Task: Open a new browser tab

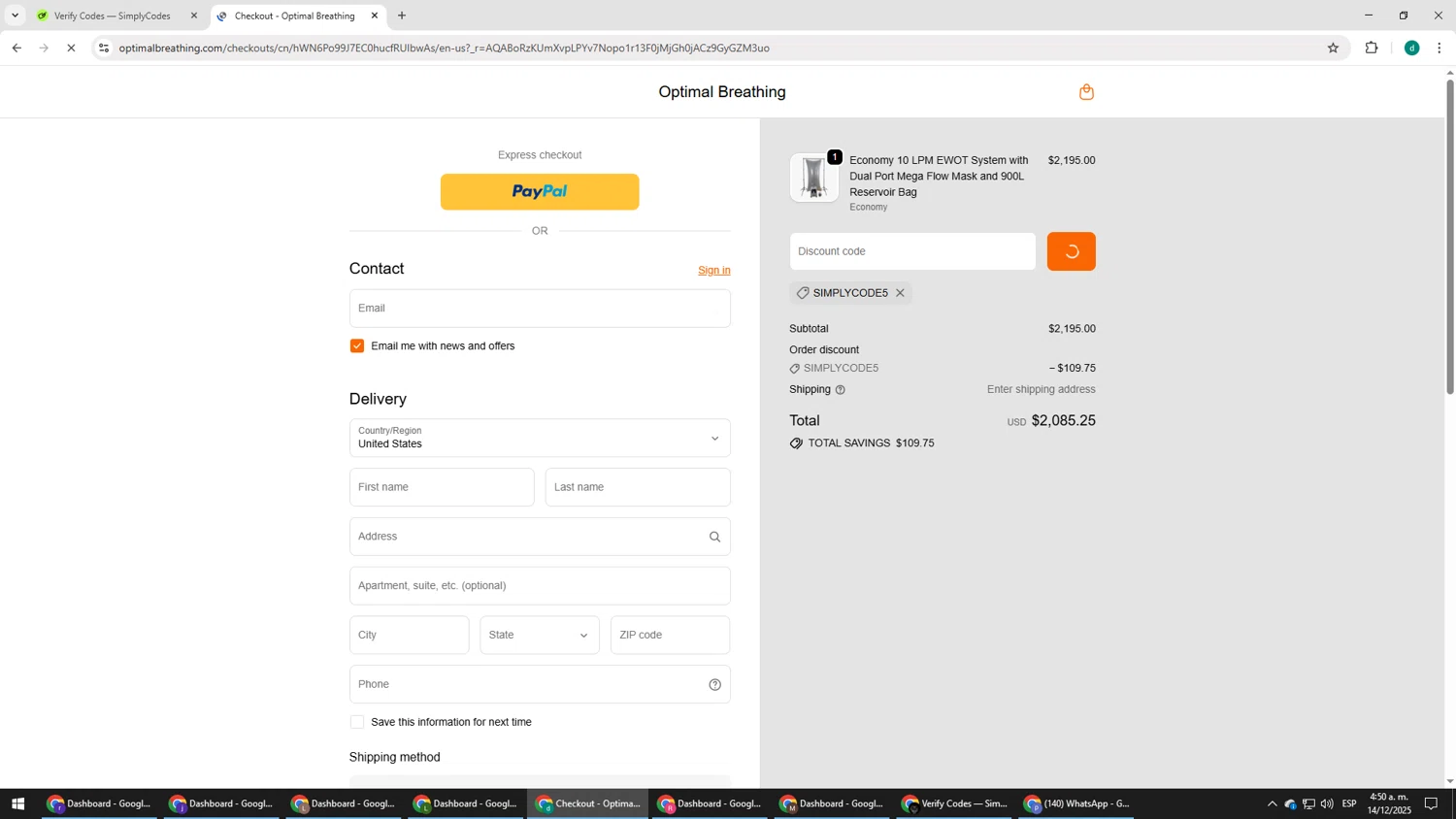Action: [x=402, y=16]
